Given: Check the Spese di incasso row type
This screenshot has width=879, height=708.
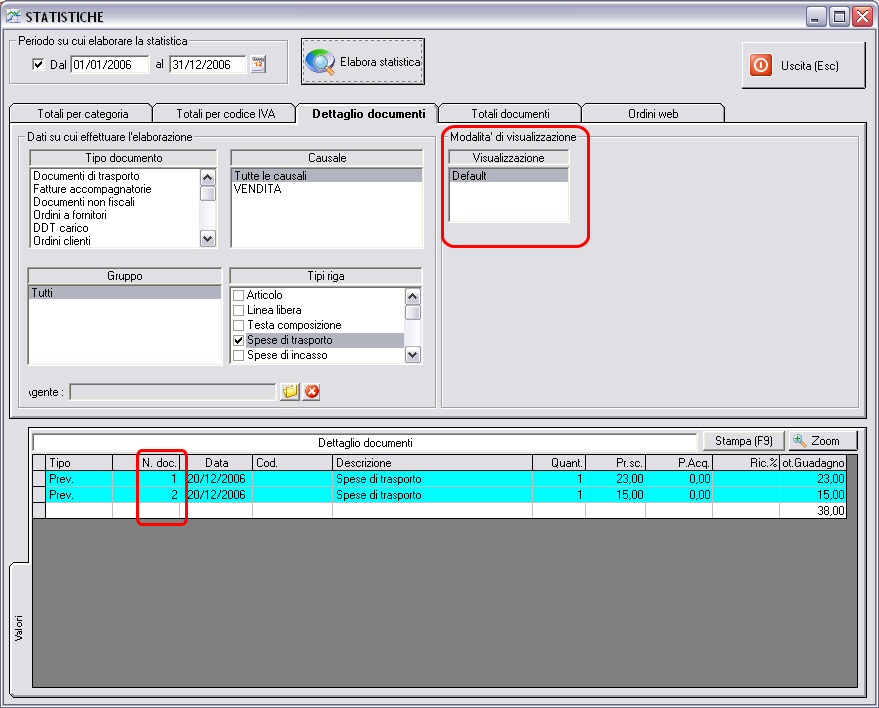Looking at the screenshot, I should (x=239, y=355).
